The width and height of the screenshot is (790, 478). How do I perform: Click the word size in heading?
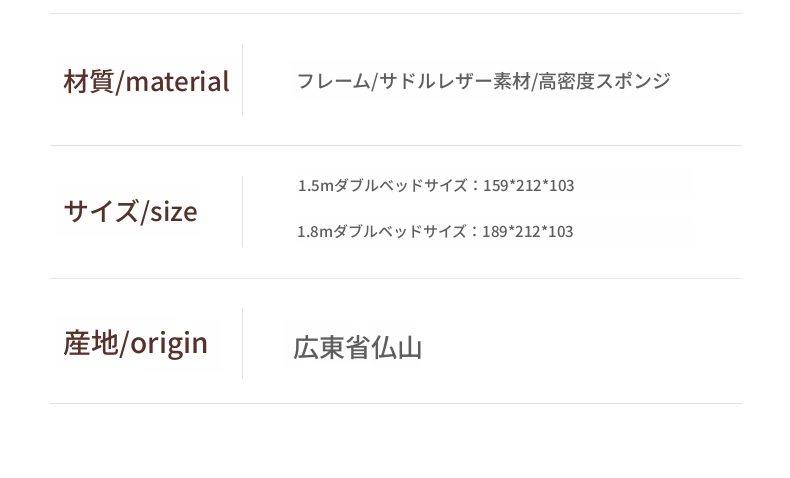174,213
